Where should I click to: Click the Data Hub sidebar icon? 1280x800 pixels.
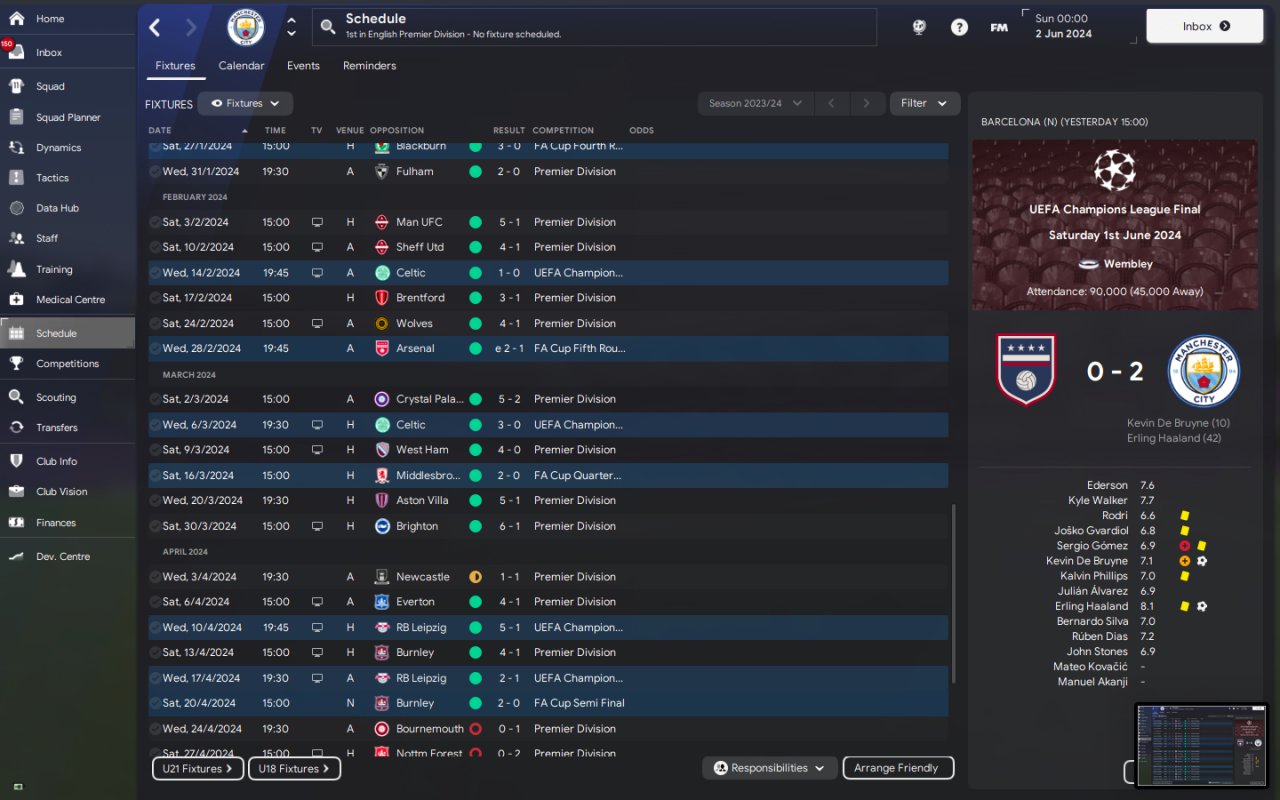[x=16, y=208]
